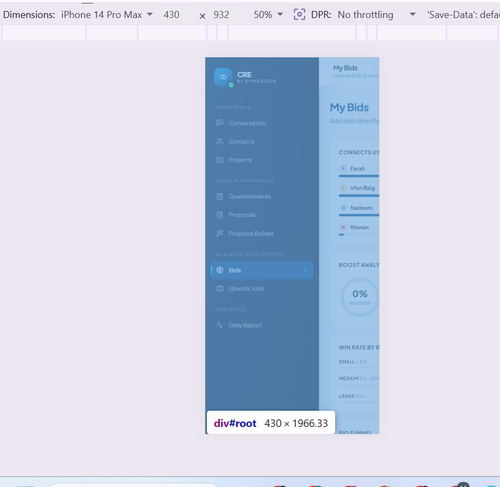The height and width of the screenshot is (487, 500).
Task: Click the 0% boosted ring chart
Action: [x=360, y=297]
